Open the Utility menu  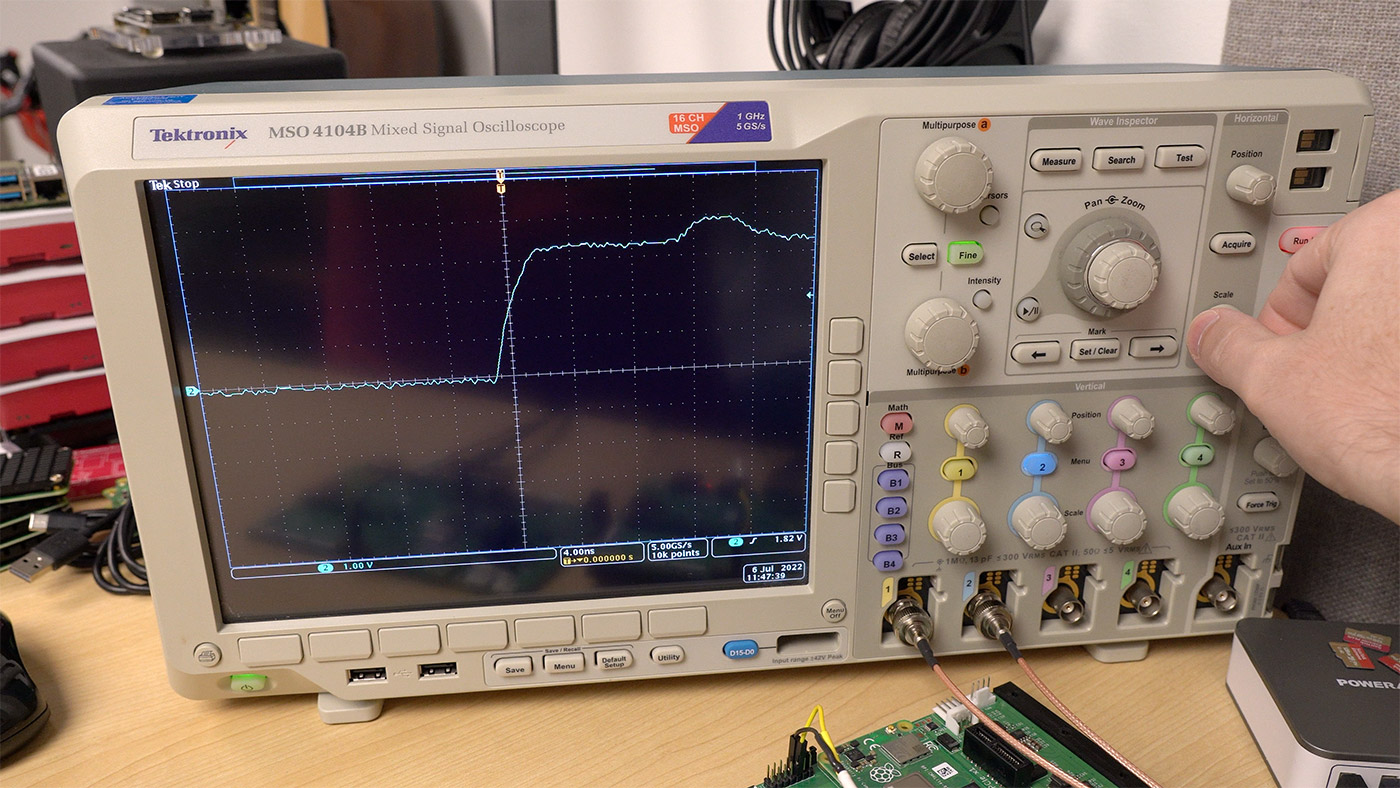coord(667,656)
